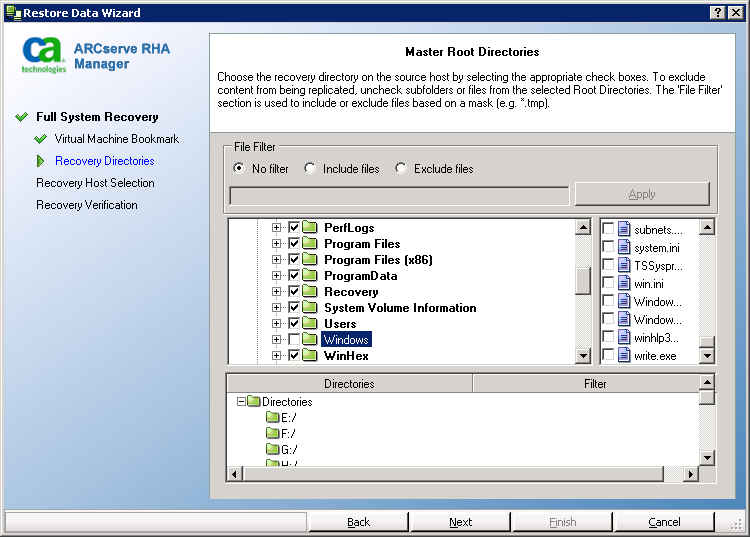Screen dimensions: 750x537
Task: Click the Next button
Action: pyautogui.click(x=460, y=522)
